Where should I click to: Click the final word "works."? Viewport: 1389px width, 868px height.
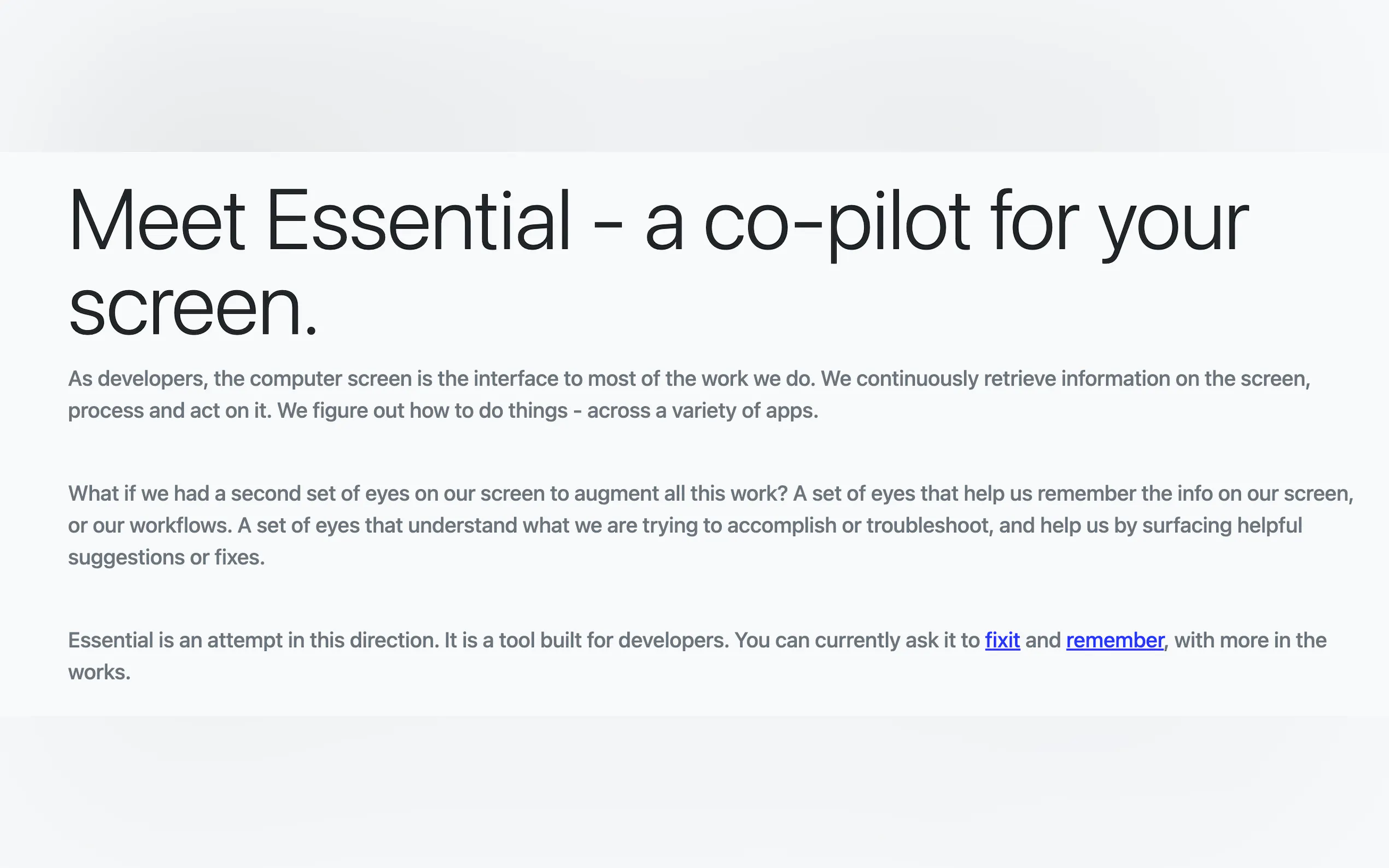100,672
